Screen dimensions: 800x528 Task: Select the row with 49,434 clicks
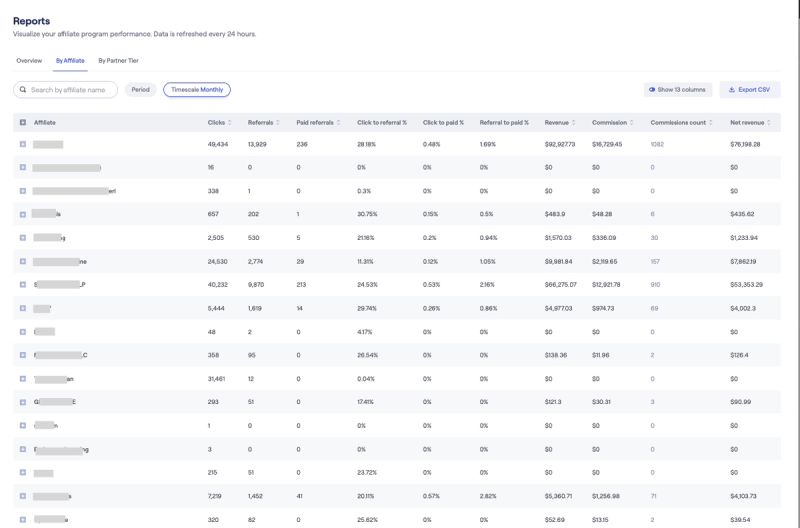click(22, 144)
